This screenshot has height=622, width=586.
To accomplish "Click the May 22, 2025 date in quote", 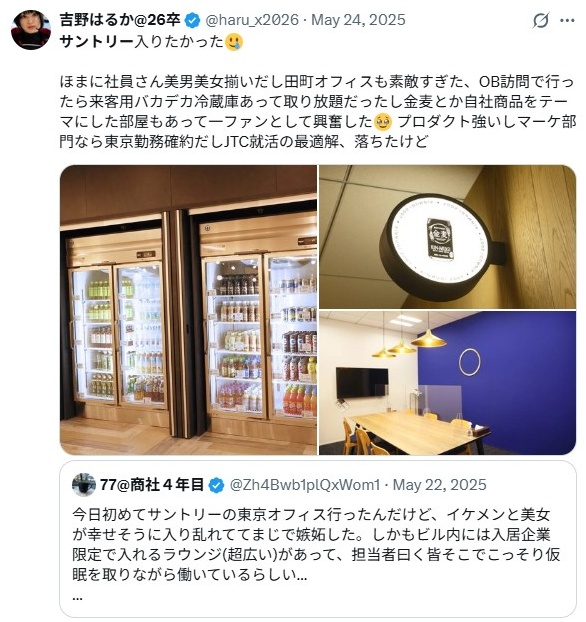I will tap(439, 485).
